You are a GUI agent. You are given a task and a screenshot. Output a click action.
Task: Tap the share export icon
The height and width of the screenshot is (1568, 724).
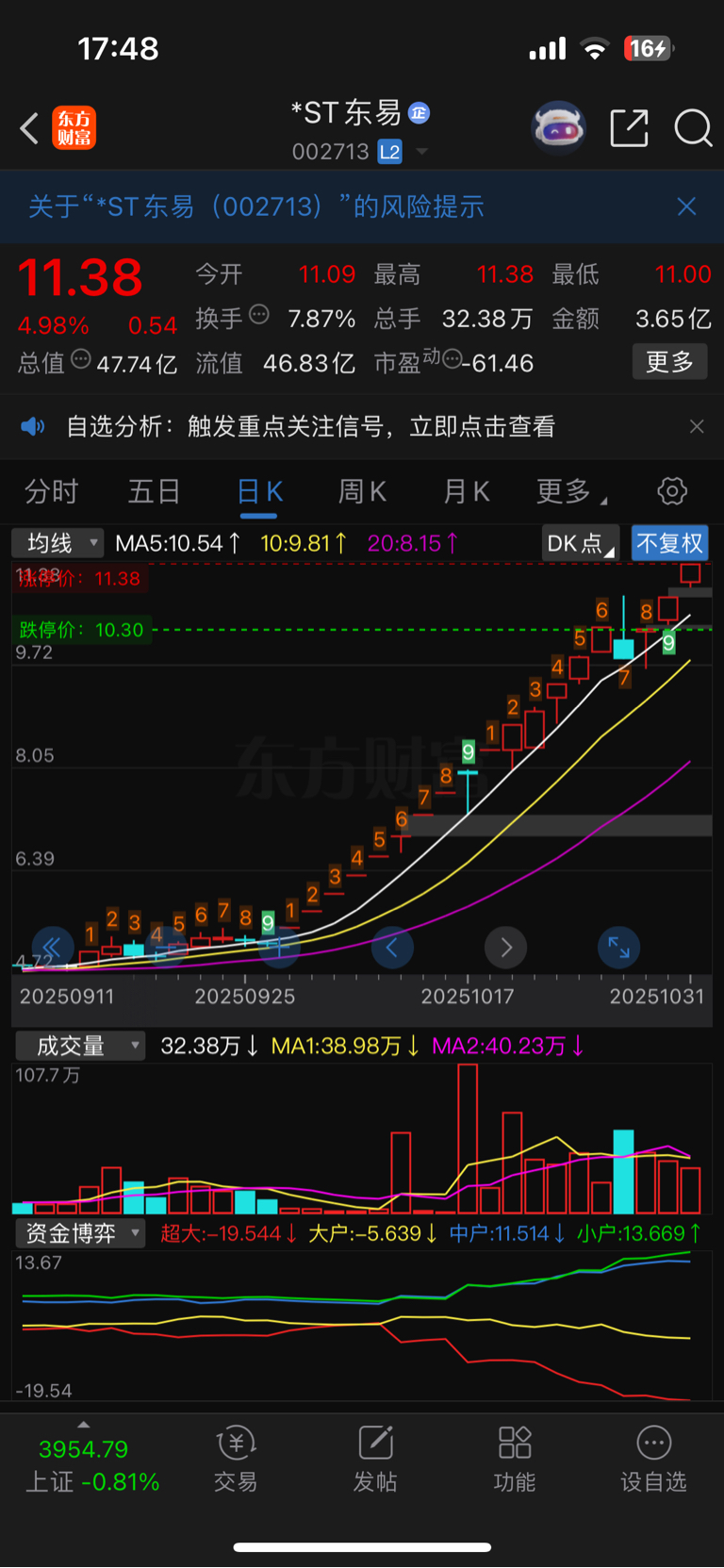[x=629, y=127]
